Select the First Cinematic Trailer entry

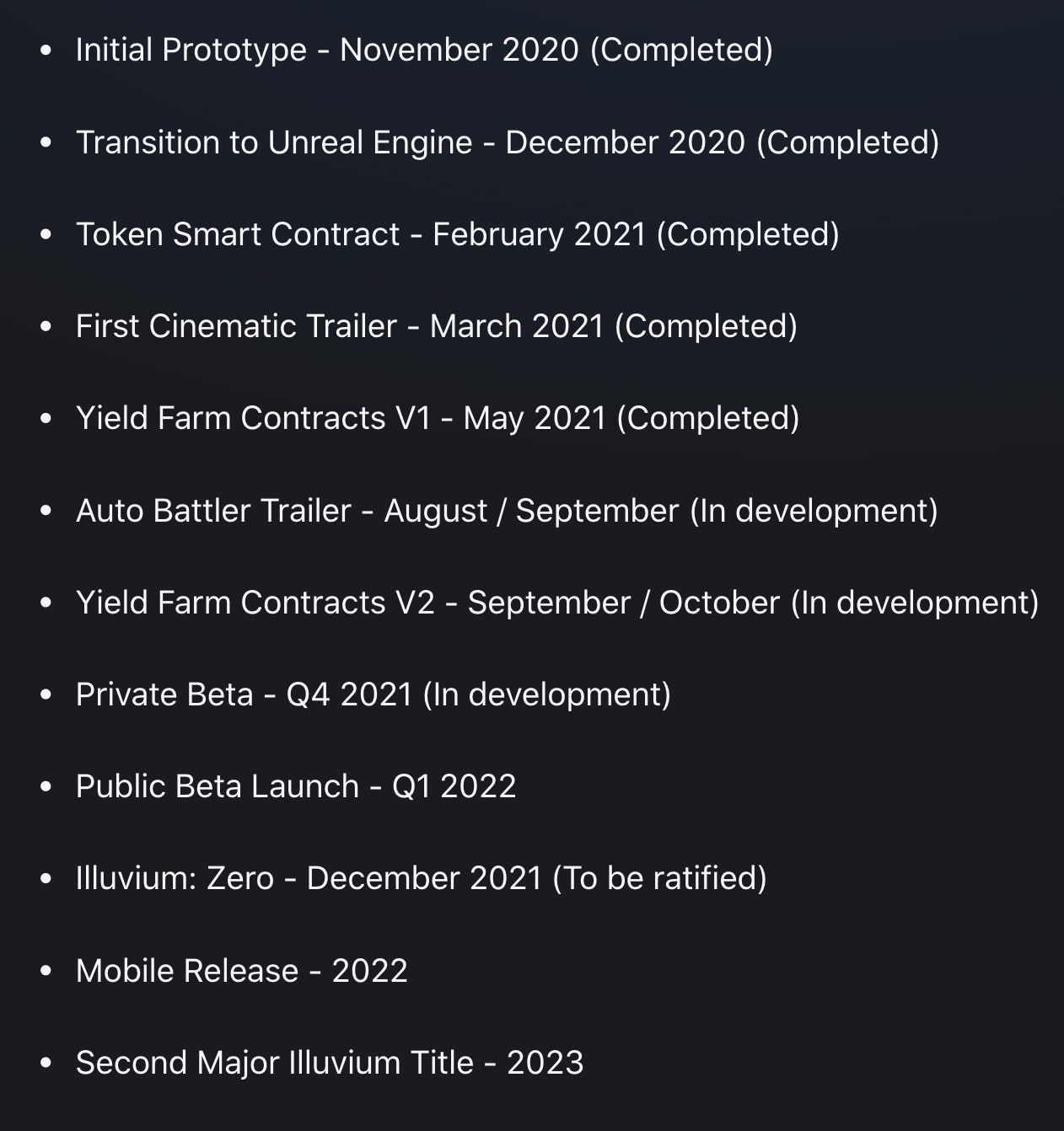[x=437, y=326]
